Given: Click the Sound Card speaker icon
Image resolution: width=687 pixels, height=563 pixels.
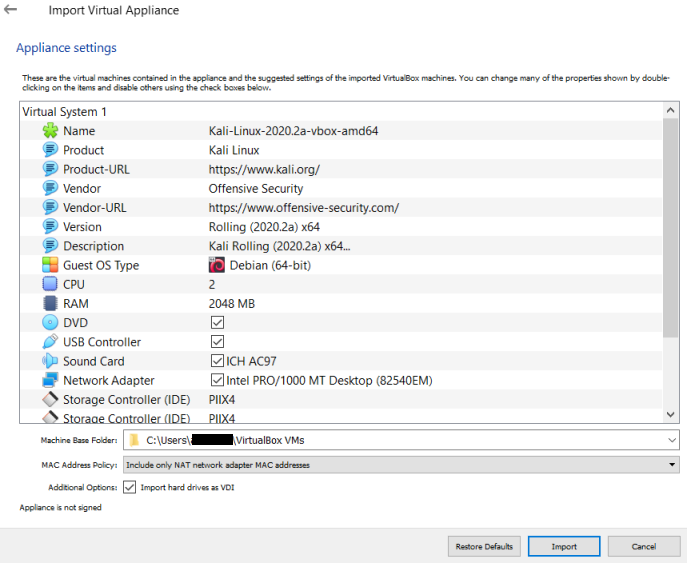Looking at the screenshot, I should tap(50, 361).
